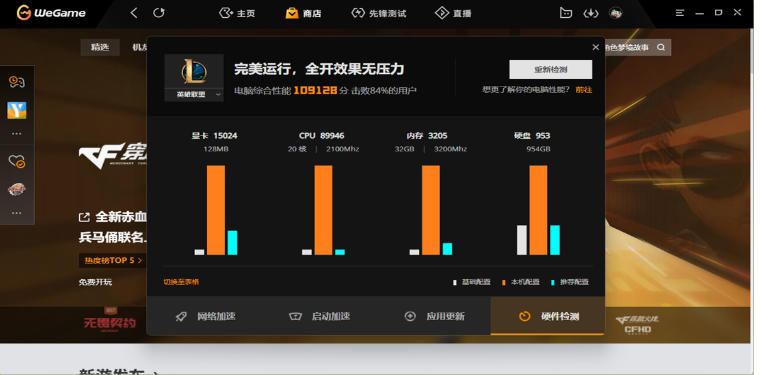Click the 109128 overall score

coord(315,90)
